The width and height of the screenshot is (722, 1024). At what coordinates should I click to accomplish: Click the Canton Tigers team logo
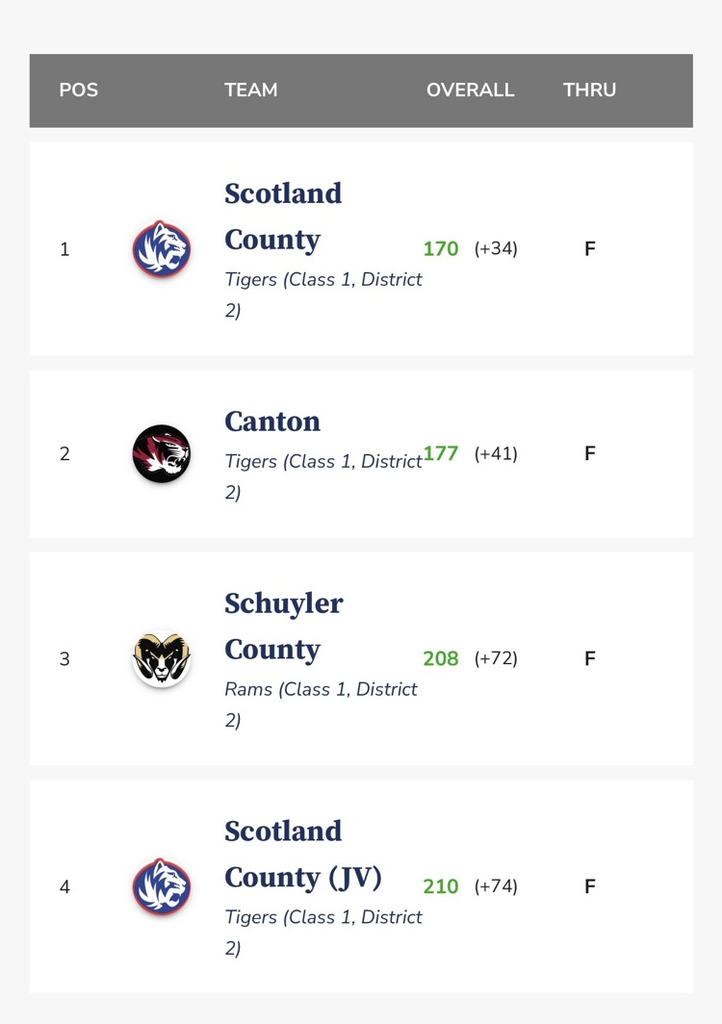click(161, 454)
